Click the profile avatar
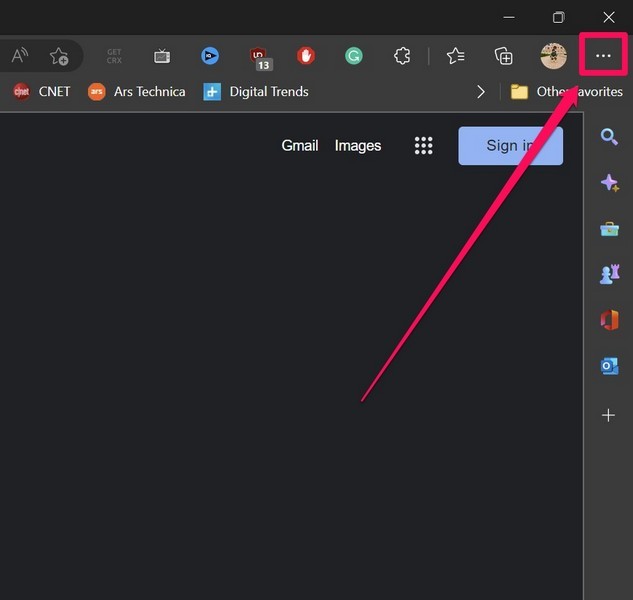 (x=553, y=56)
